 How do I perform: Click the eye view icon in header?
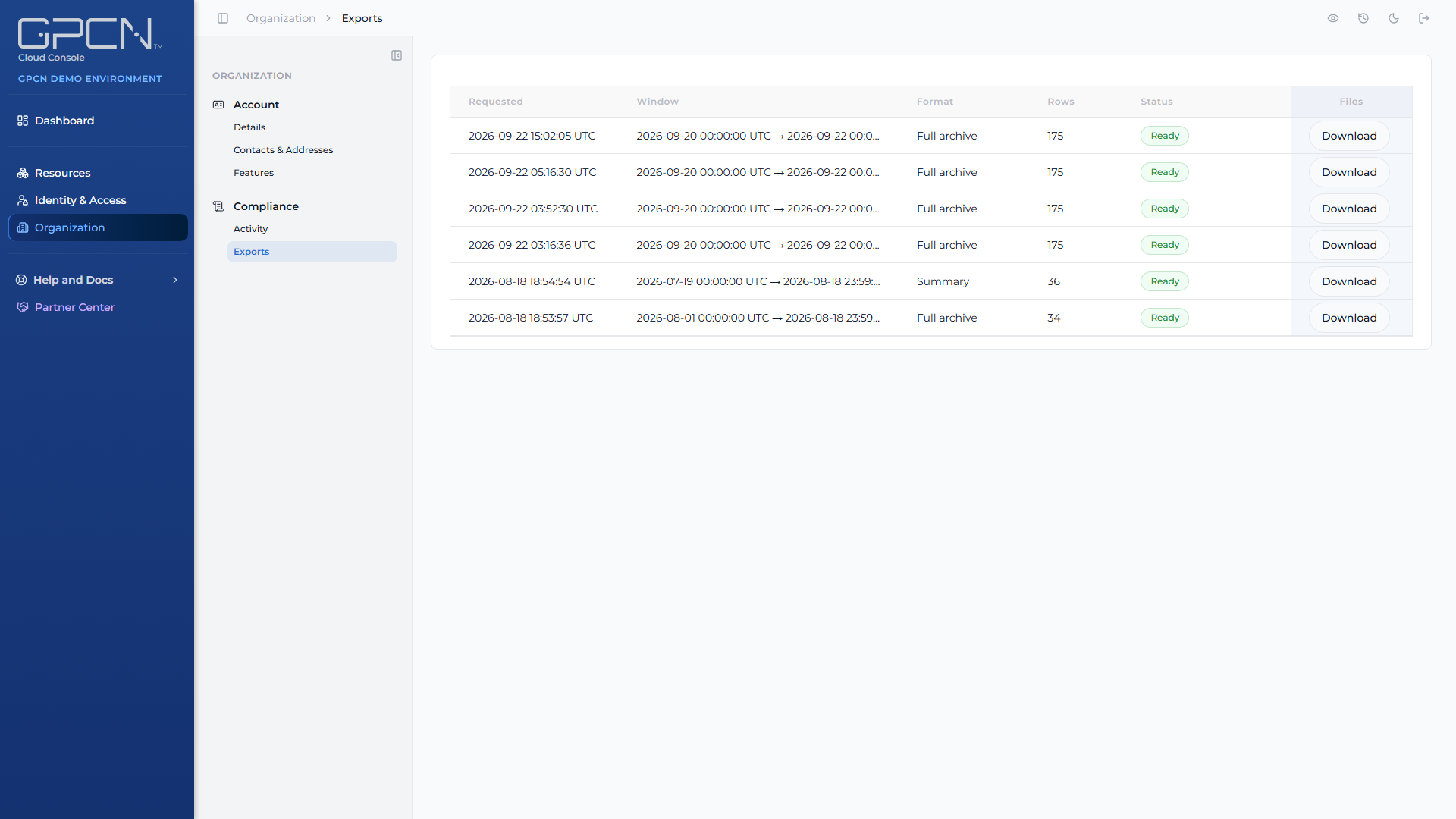(x=1333, y=18)
